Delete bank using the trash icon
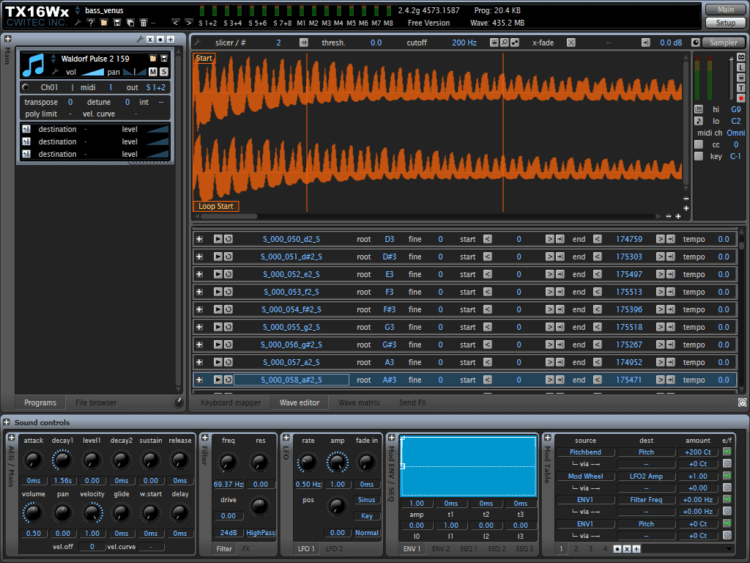 pyautogui.click(x=143, y=22)
